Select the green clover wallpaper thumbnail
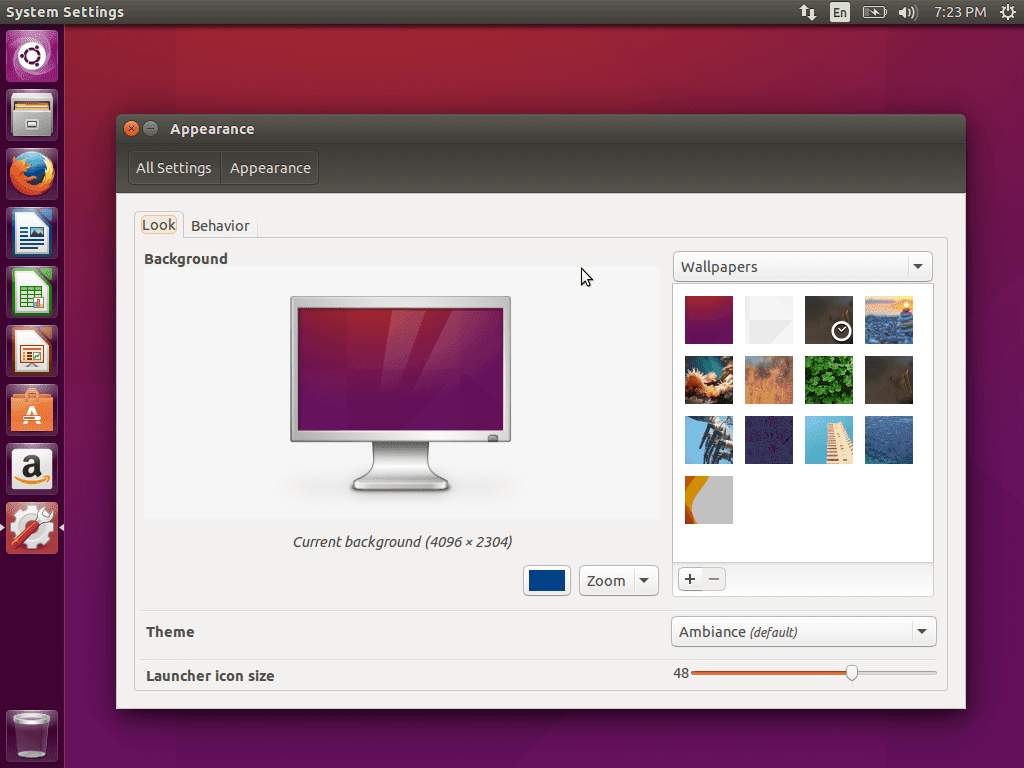Screen dimensions: 1024x768 (828, 380)
